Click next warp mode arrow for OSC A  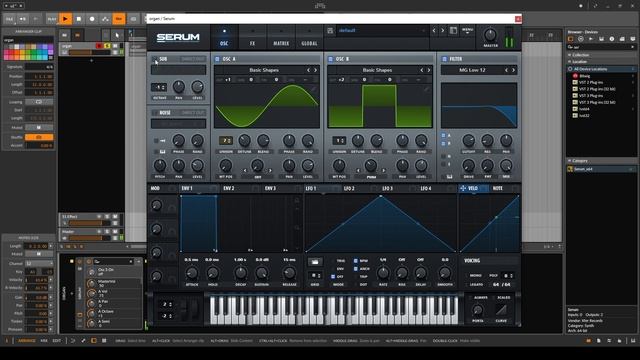pos(270,170)
